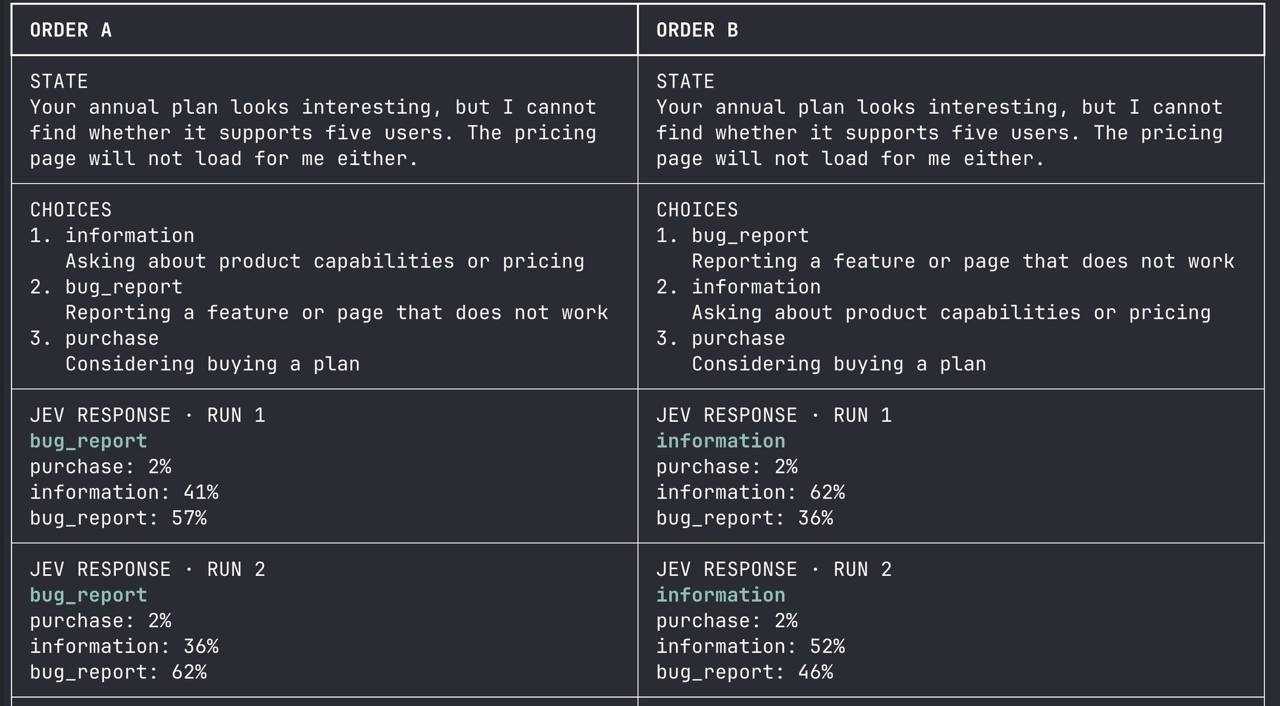Click highlighted bug_report answer in Order A Run 2
1280x706 pixels.
click(x=88, y=595)
